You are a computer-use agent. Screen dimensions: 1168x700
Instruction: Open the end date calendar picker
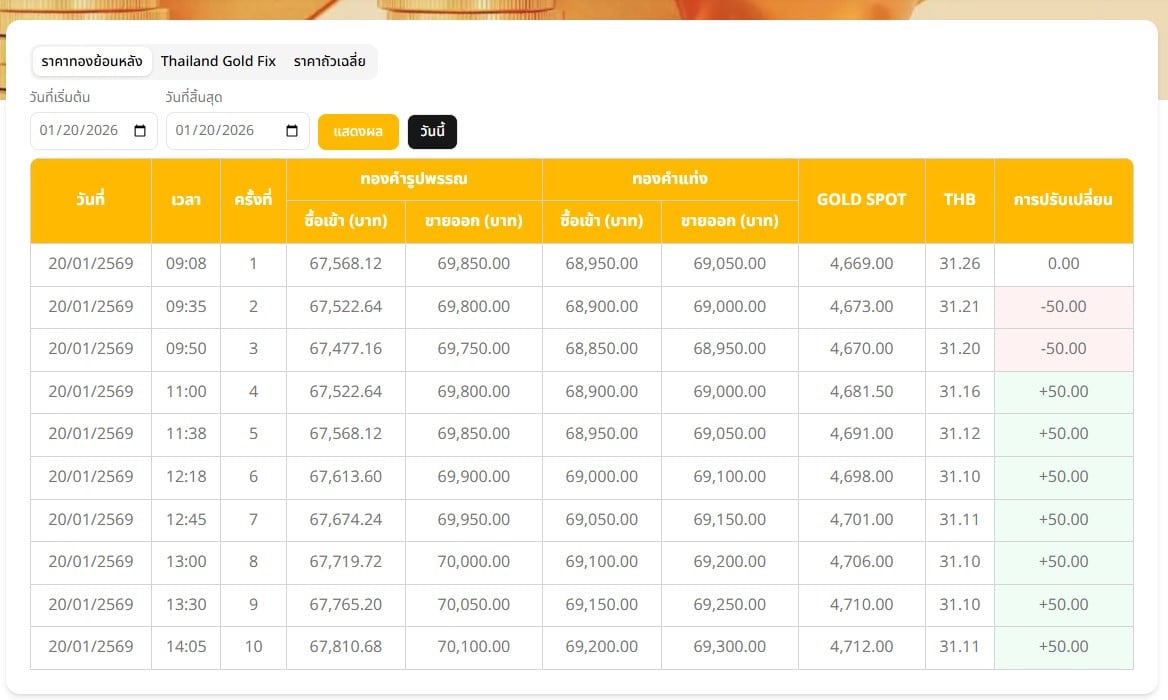coord(291,130)
